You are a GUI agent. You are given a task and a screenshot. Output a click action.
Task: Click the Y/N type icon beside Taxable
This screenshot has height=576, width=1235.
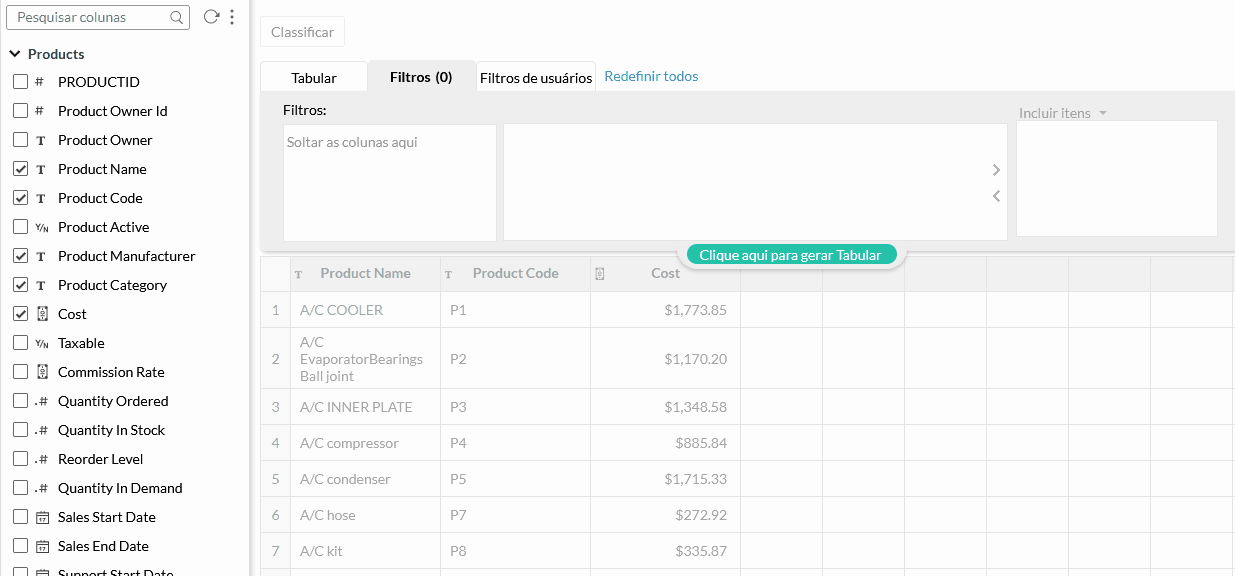coord(41,344)
